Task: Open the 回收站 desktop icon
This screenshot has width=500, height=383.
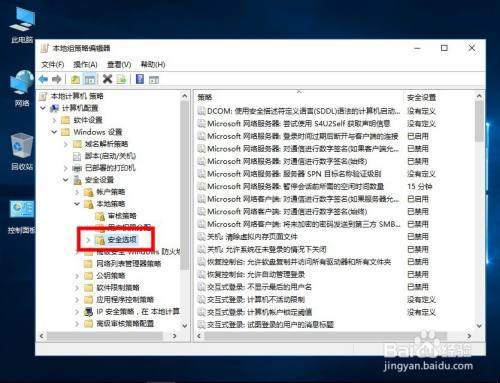Action: 22,152
